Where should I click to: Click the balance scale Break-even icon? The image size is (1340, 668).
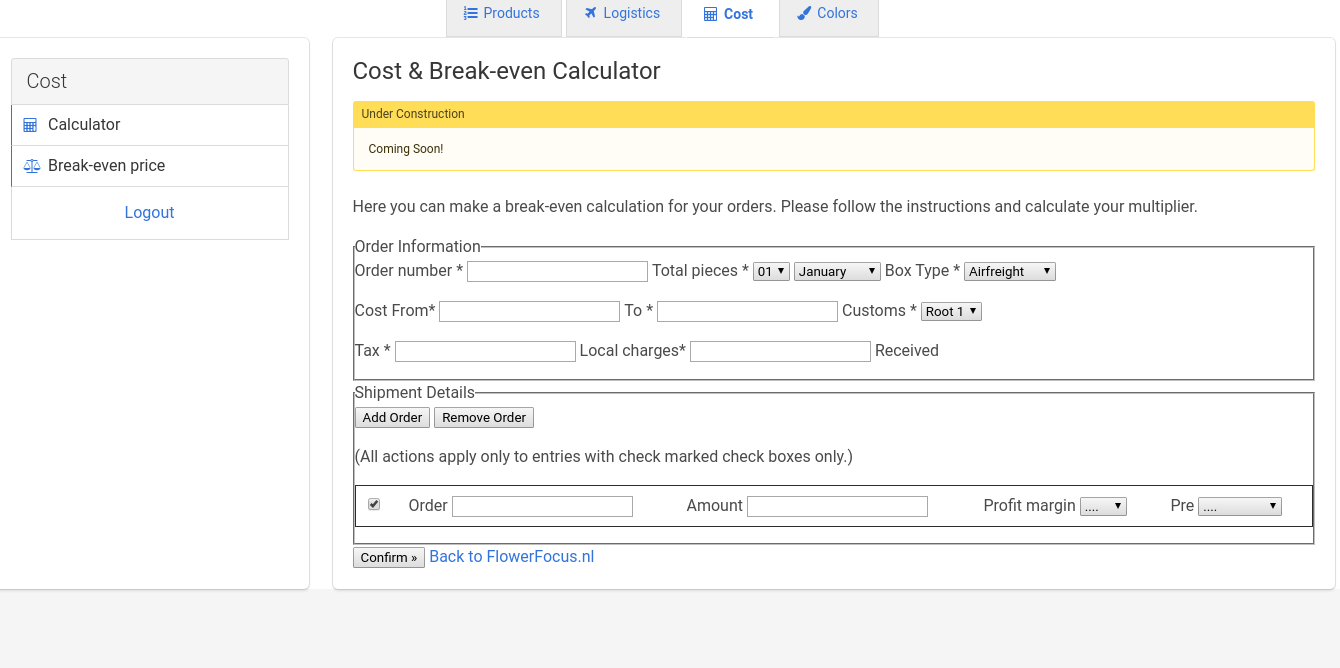(x=31, y=166)
